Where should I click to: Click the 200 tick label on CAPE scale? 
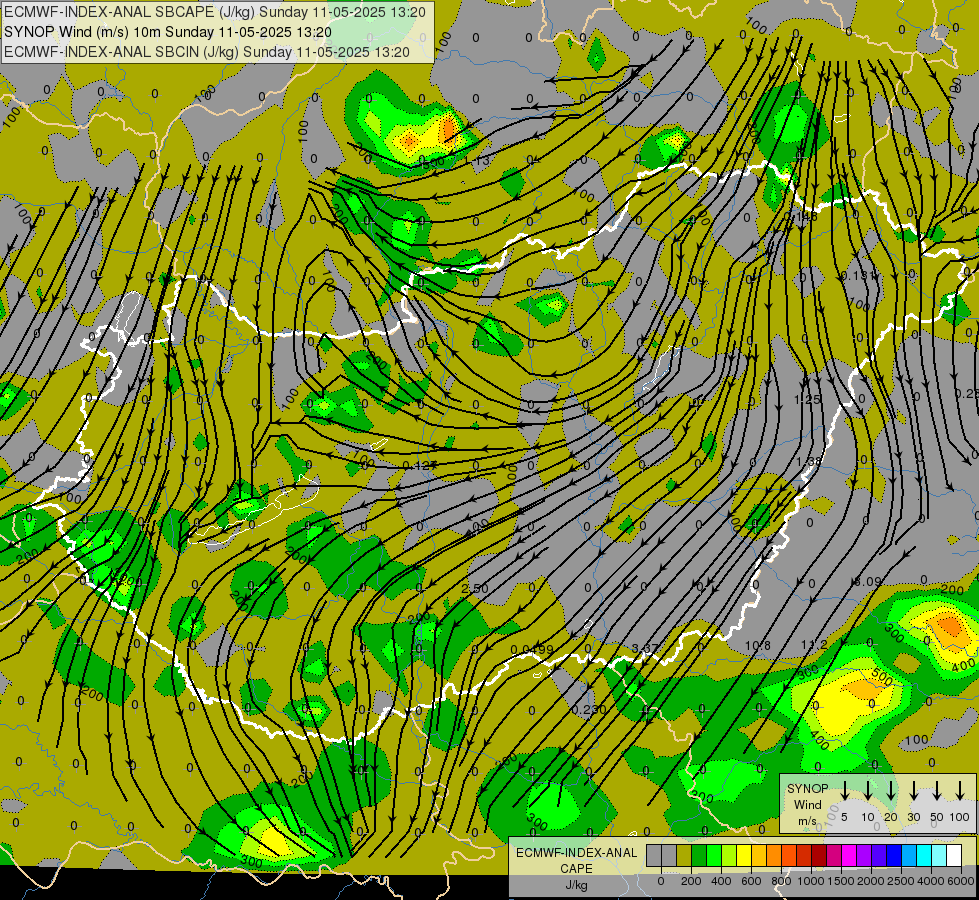click(691, 881)
